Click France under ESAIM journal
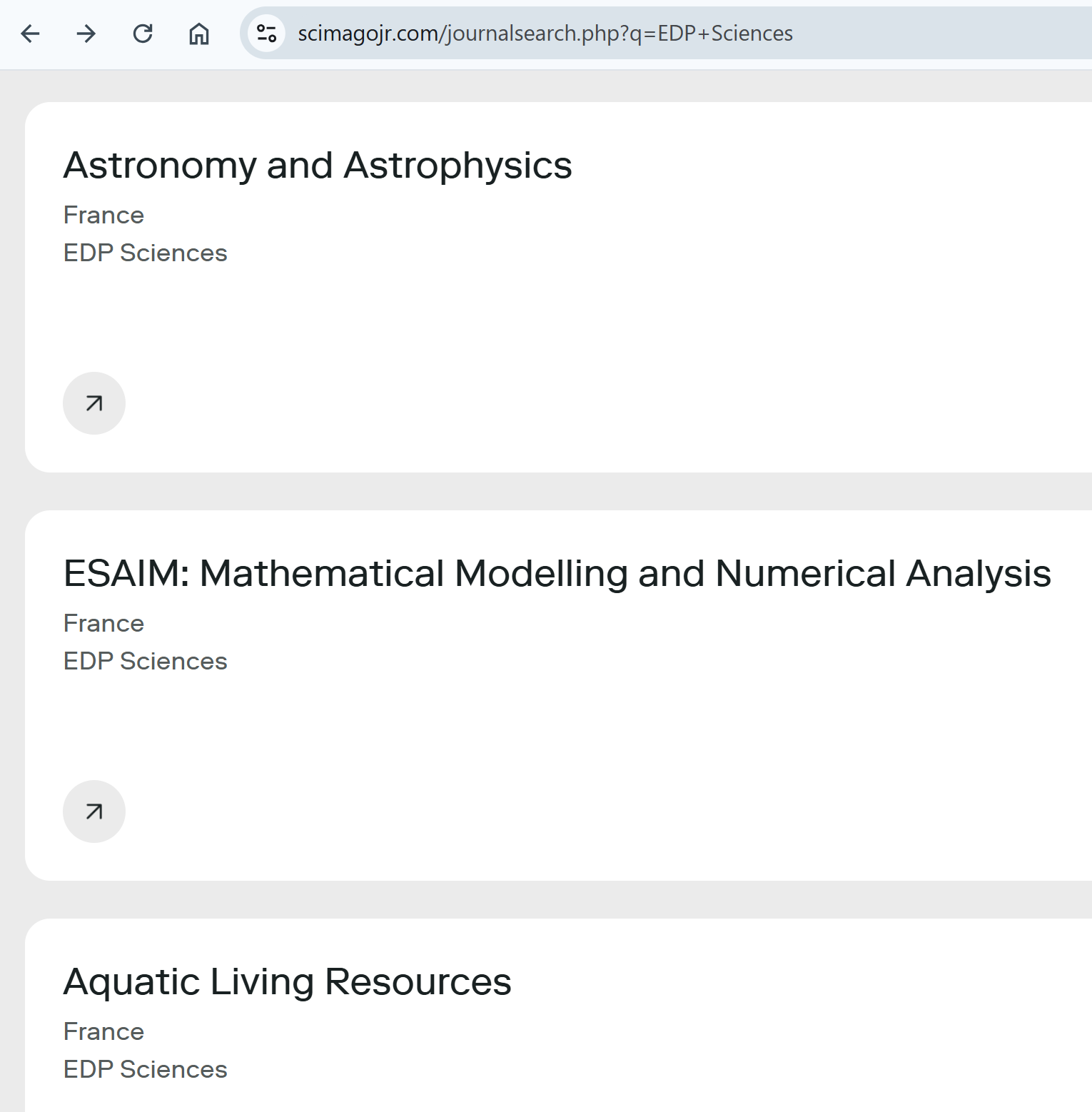The image size is (1092, 1112). [x=103, y=623]
